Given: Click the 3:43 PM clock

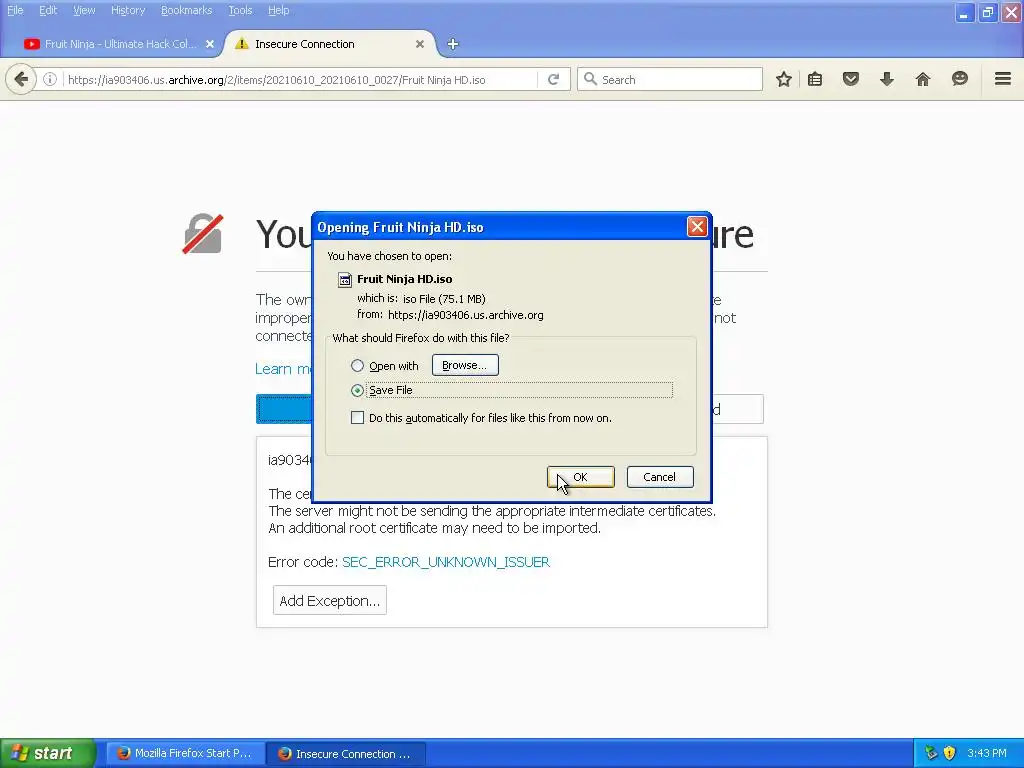Looking at the screenshot, I should coord(987,753).
